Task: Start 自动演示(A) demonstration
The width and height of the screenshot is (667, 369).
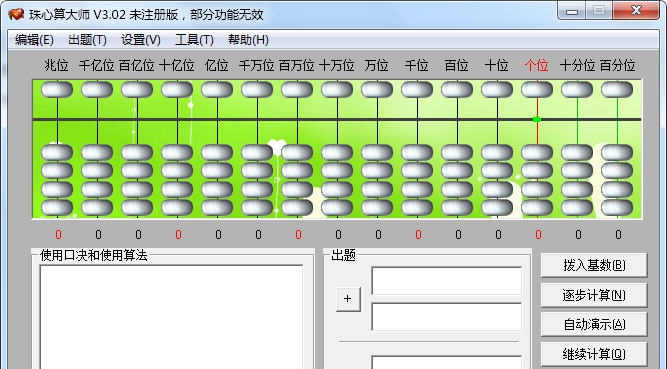Action: 594,324
